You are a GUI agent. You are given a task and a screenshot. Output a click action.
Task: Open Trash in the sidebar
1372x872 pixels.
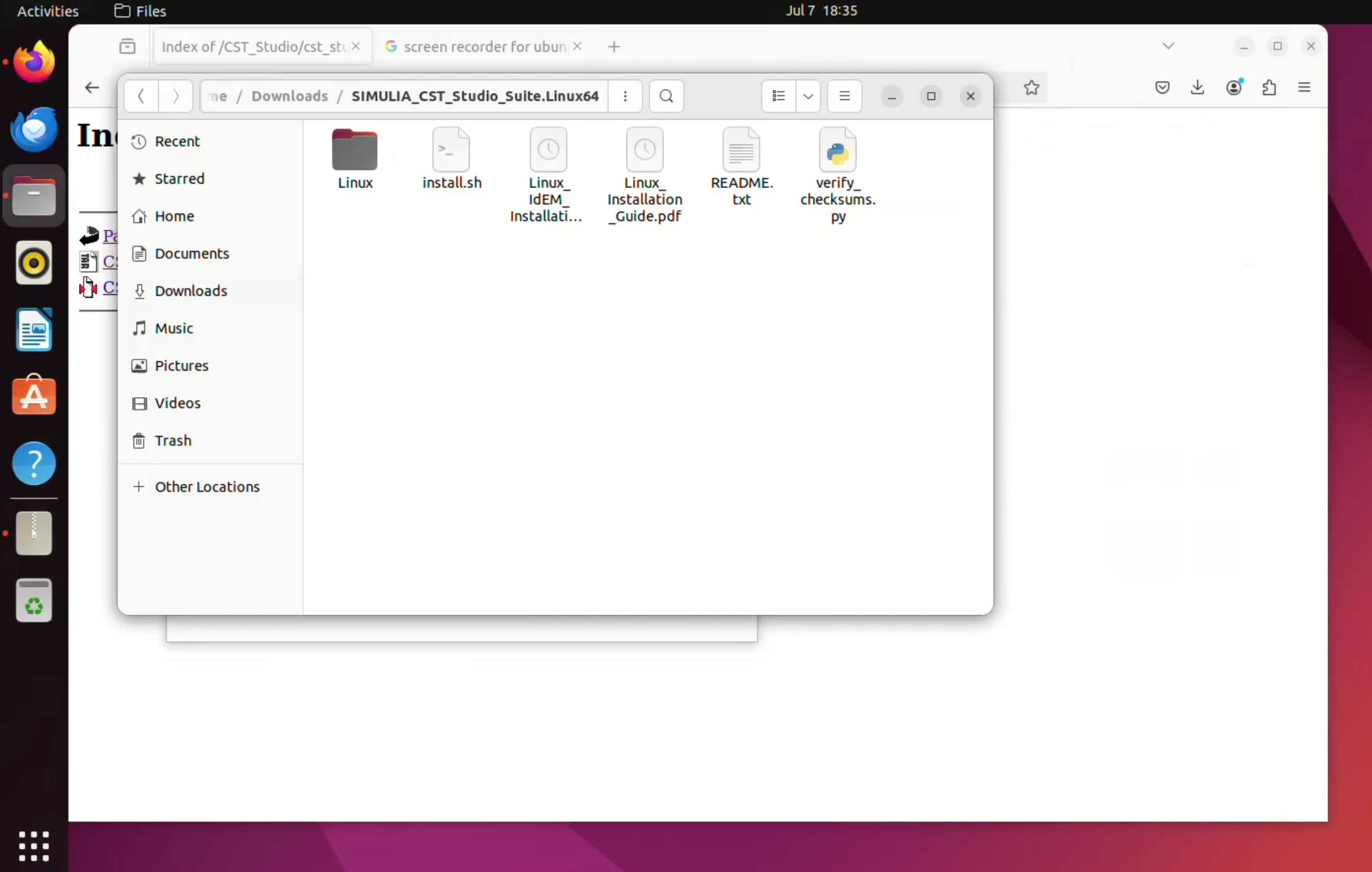[209, 441]
